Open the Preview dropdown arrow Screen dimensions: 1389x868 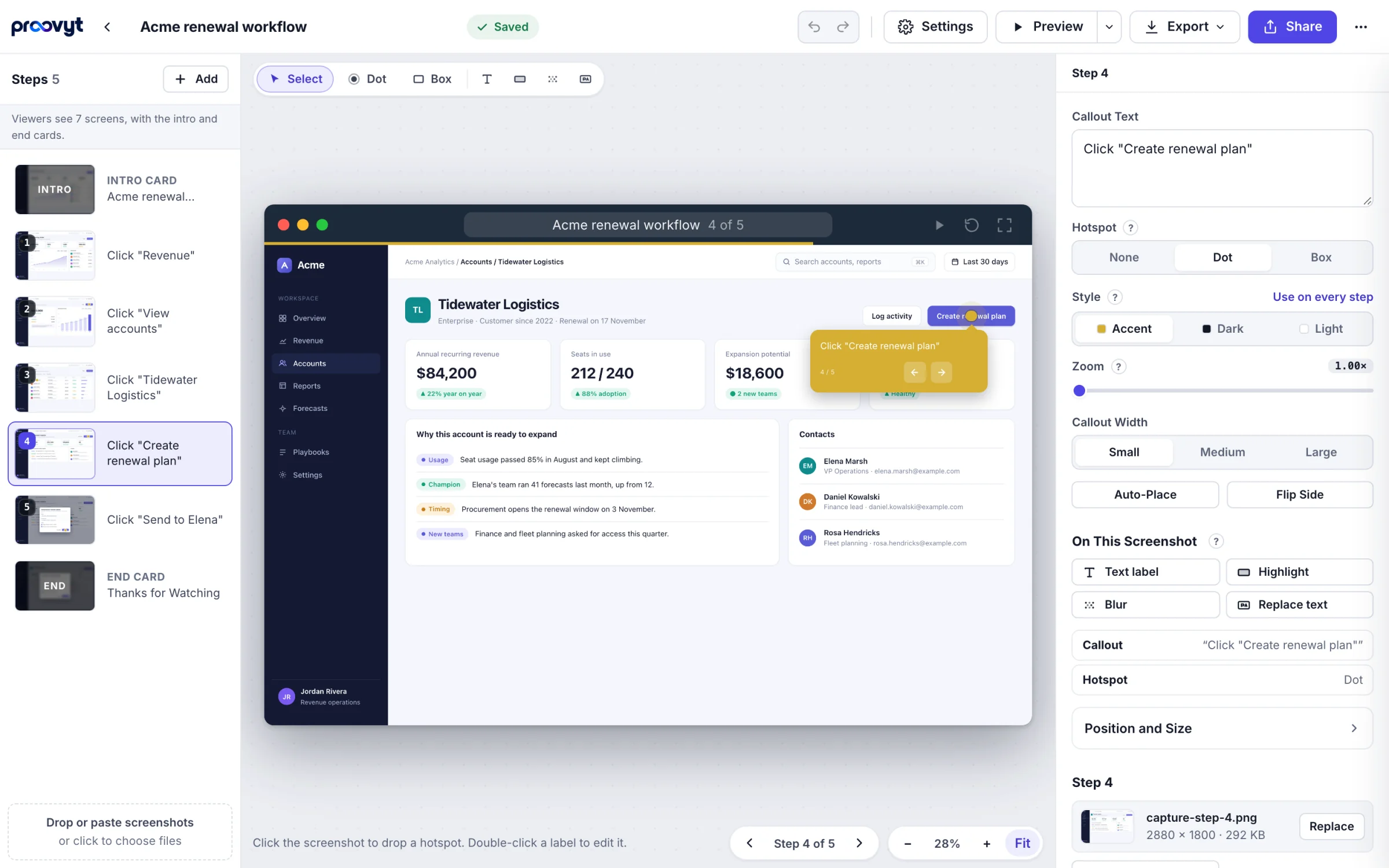[x=1109, y=27]
